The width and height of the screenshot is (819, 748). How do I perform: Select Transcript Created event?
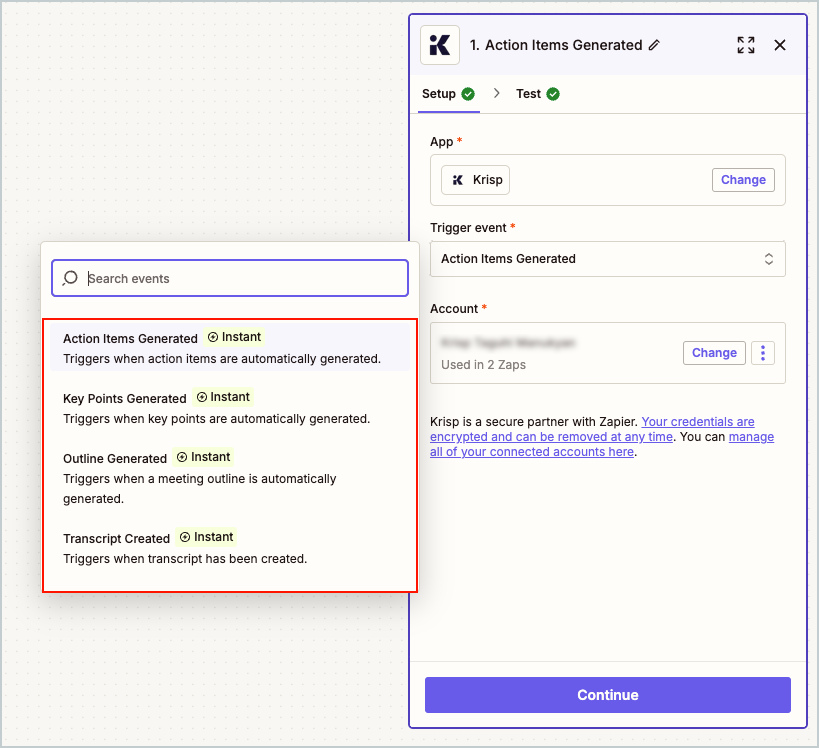click(x=230, y=548)
